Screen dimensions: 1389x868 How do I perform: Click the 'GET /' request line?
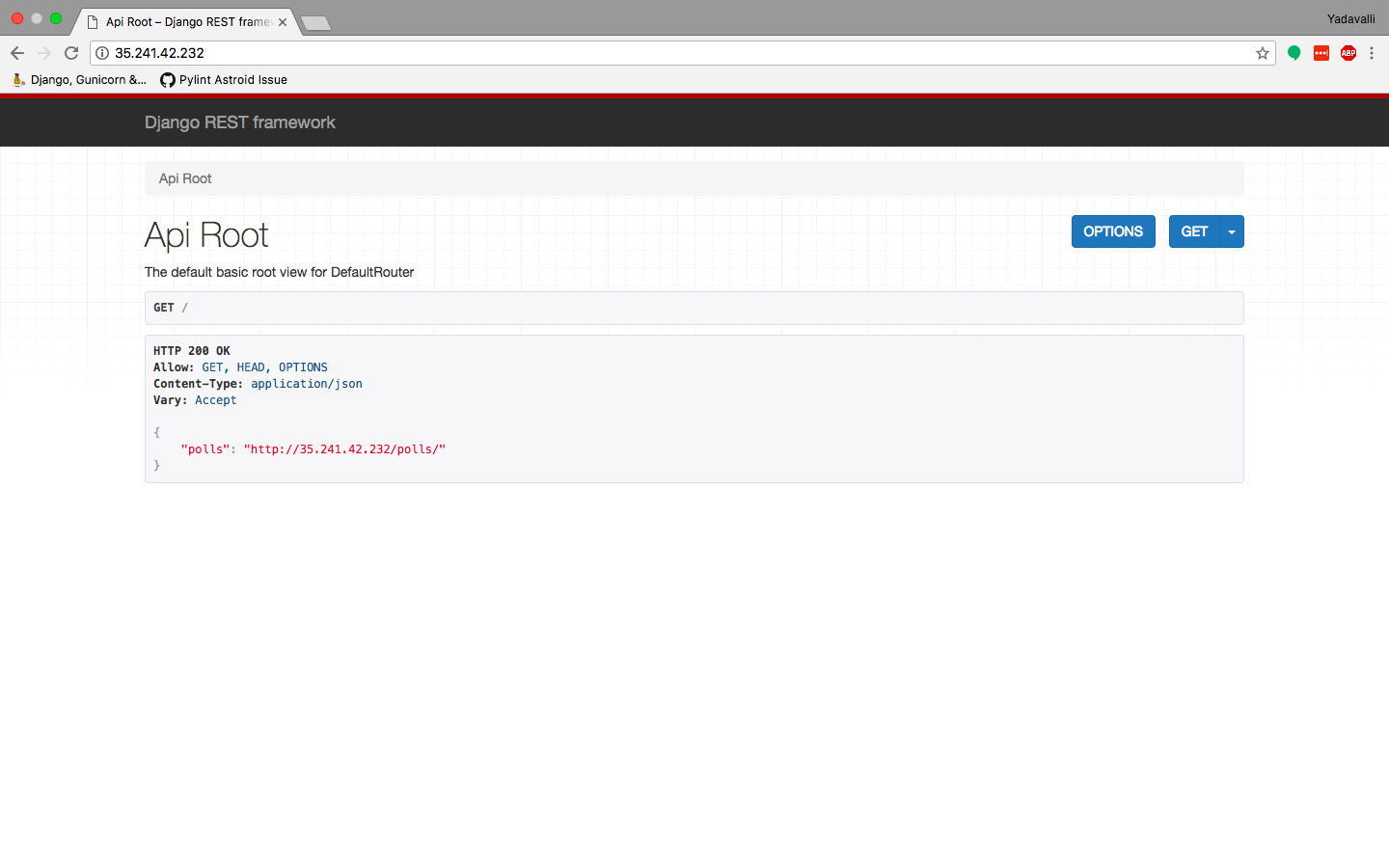171,308
